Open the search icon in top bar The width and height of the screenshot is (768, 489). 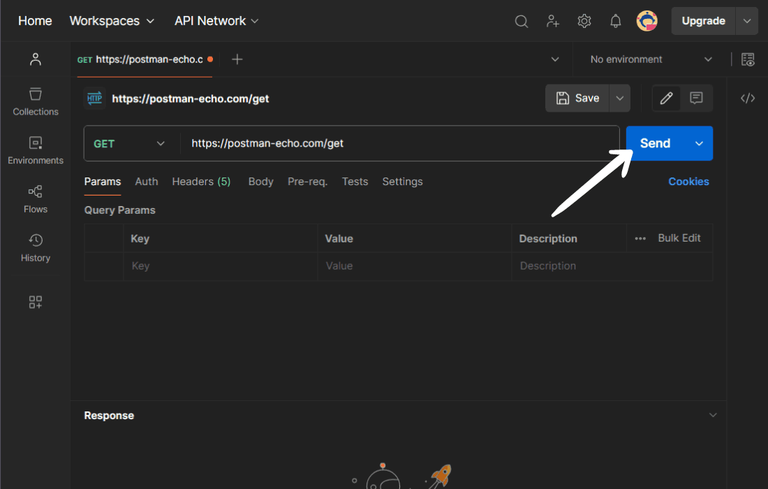521,21
